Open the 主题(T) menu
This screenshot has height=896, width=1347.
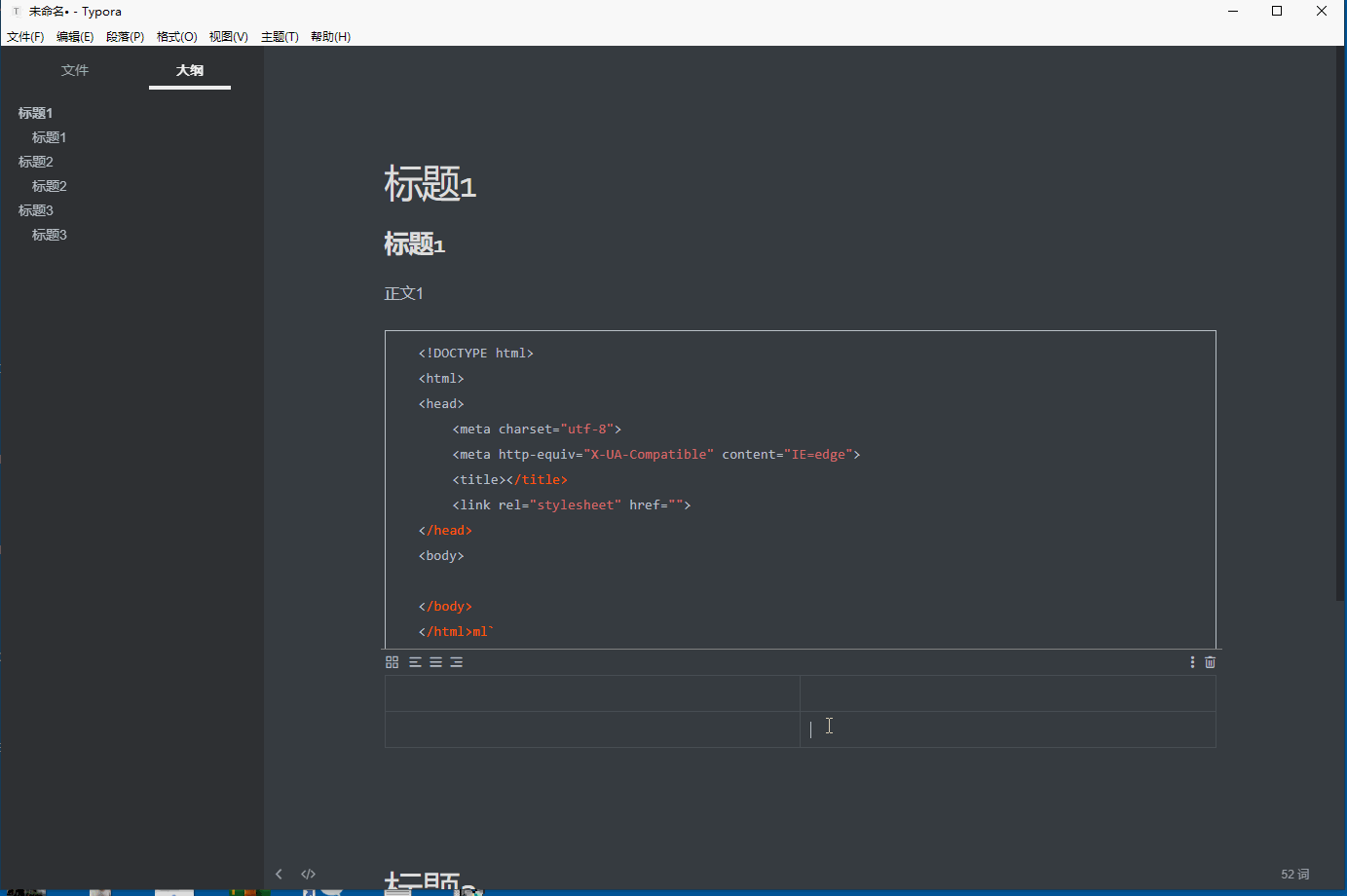coord(280,37)
